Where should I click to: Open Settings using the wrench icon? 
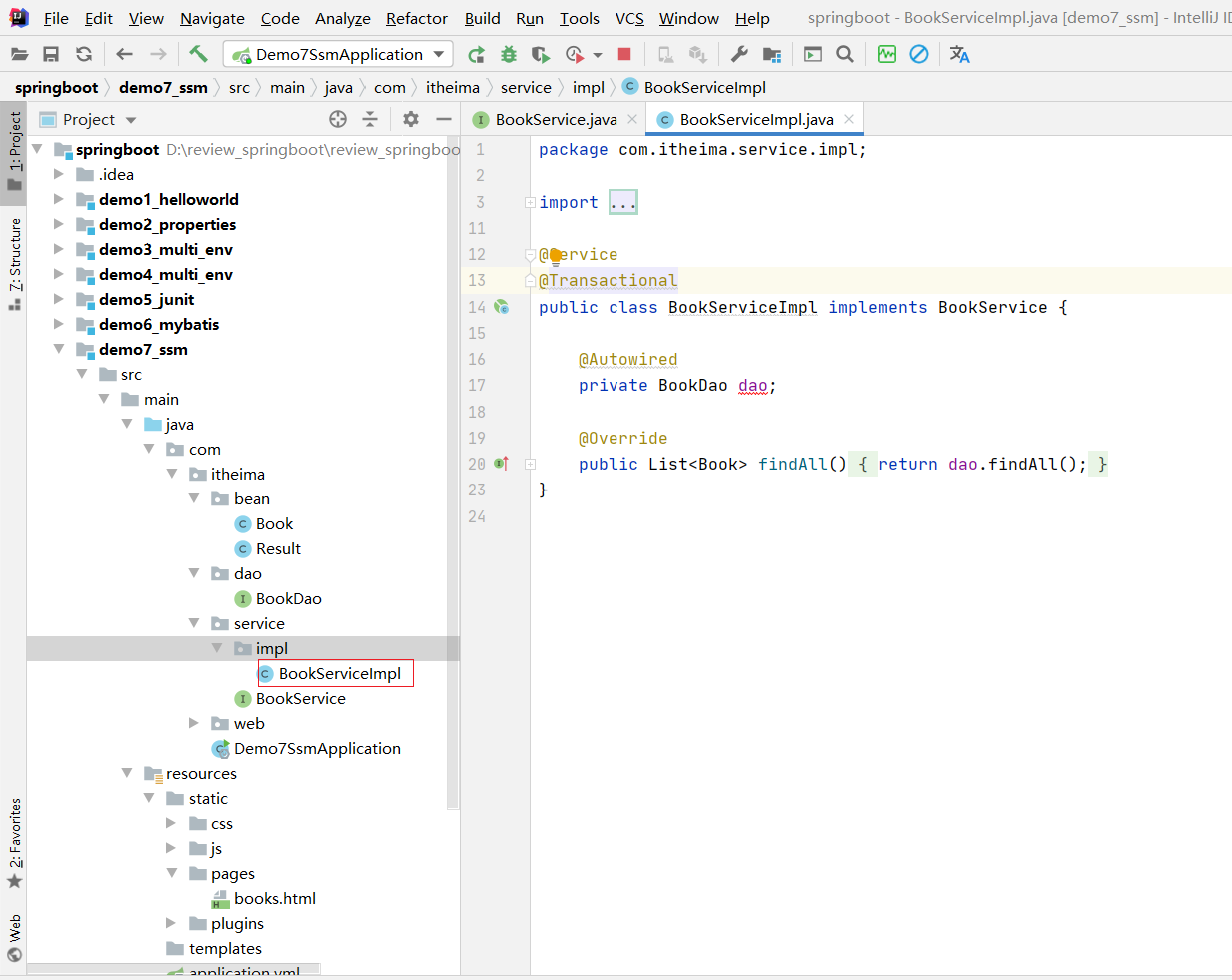[x=739, y=54]
